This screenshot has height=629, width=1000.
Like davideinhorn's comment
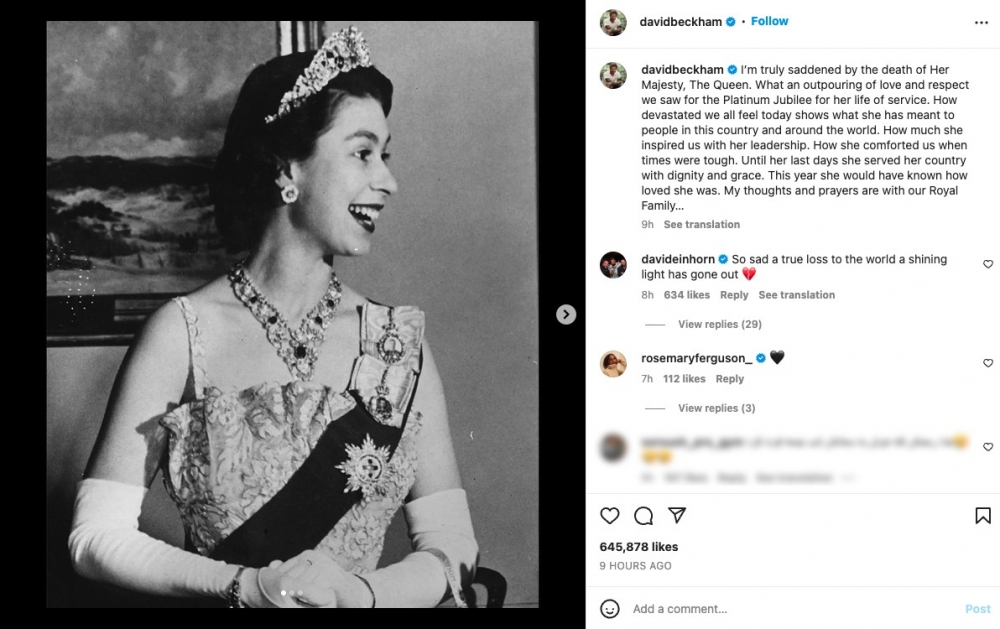coord(988,264)
